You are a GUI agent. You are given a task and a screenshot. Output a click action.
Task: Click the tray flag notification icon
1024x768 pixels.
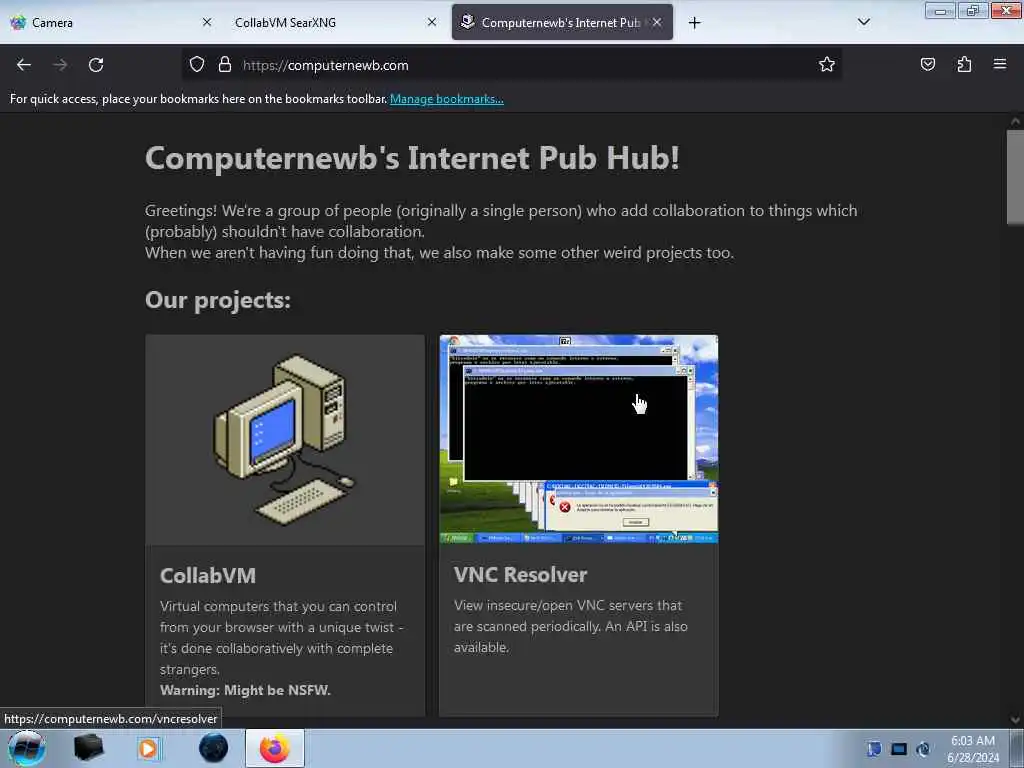874,748
